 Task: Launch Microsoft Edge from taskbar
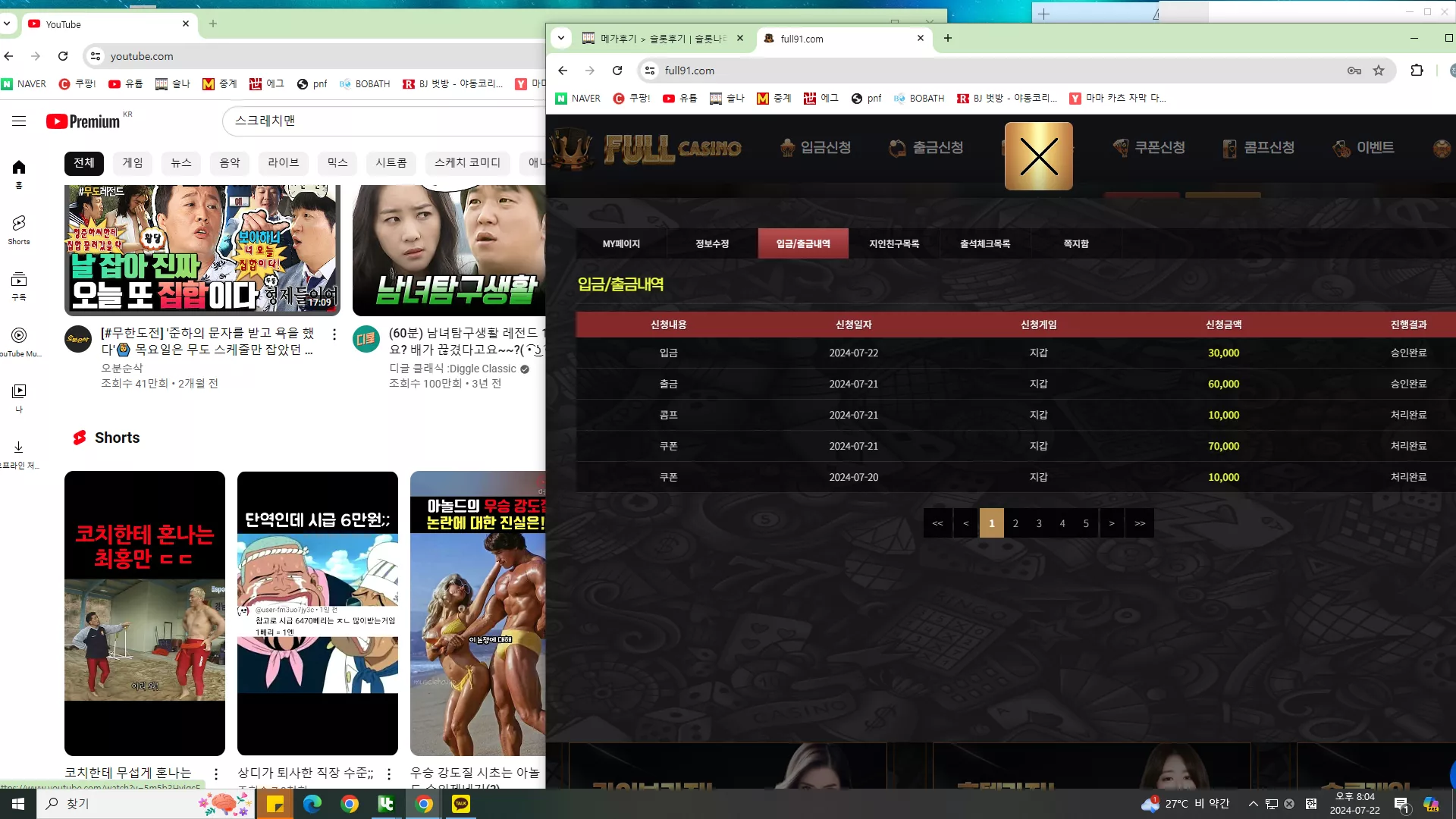pyautogui.click(x=312, y=804)
